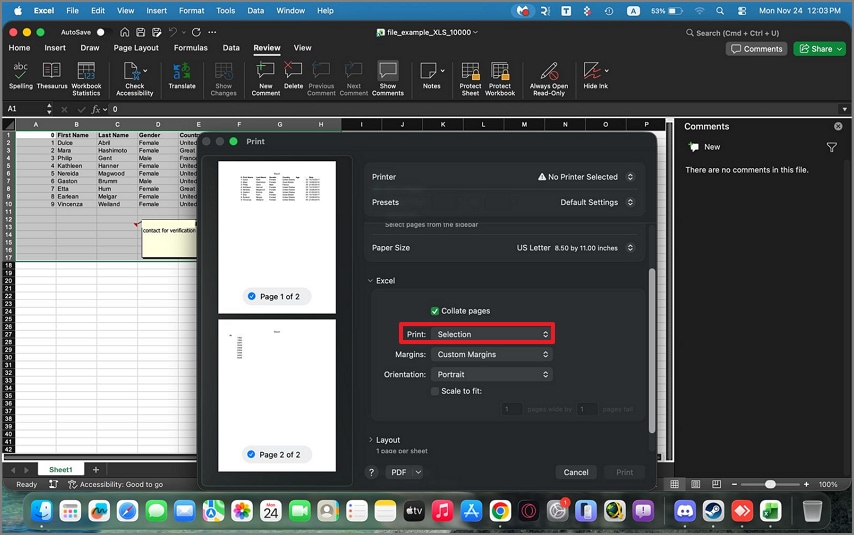Open Workbook Statistics

pyautogui.click(x=86, y=78)
